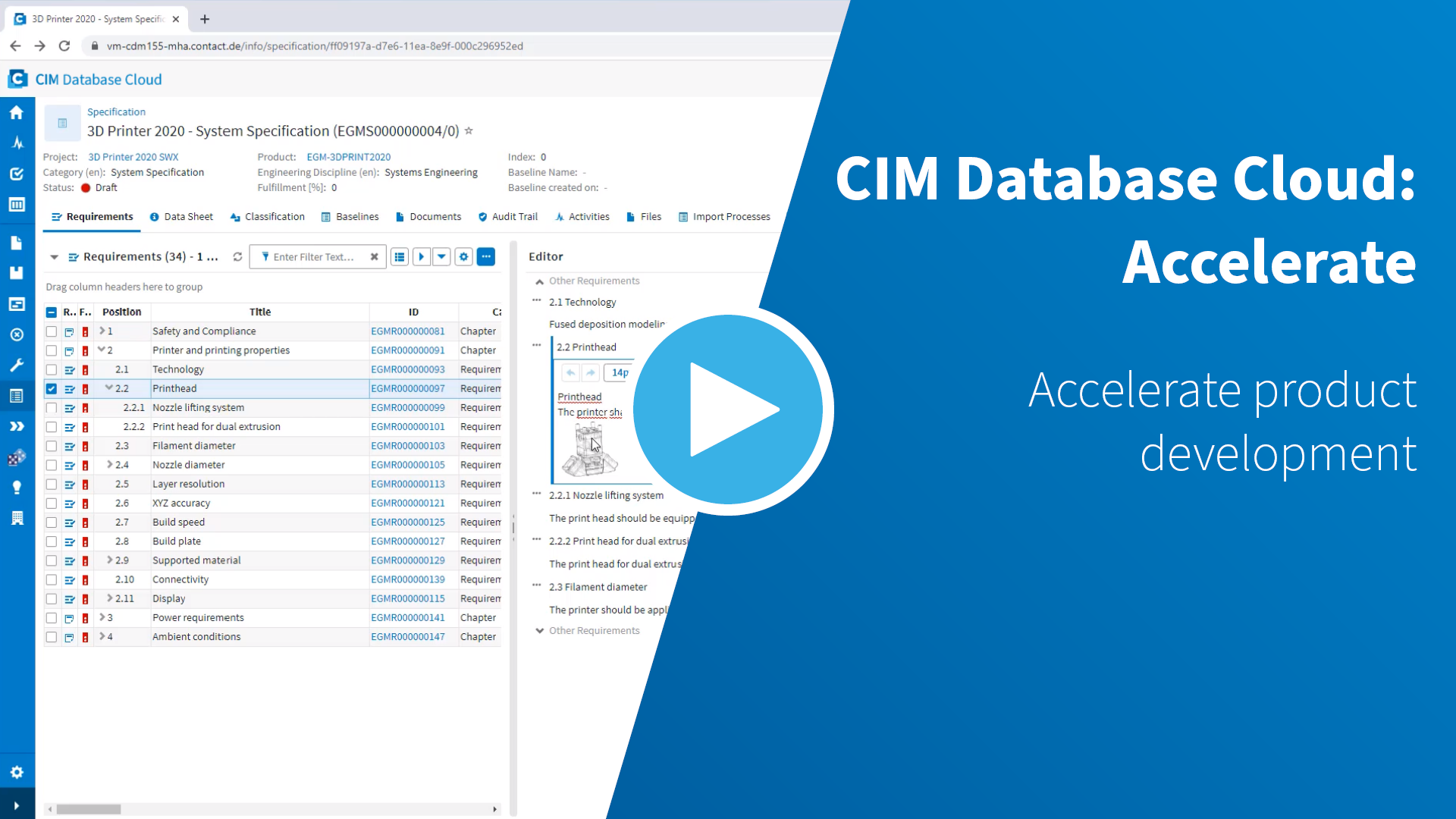Toggle checkbox for requirement EGMR000000091
The height and width of the screenshot is (819, 1456).
[51, 350]
